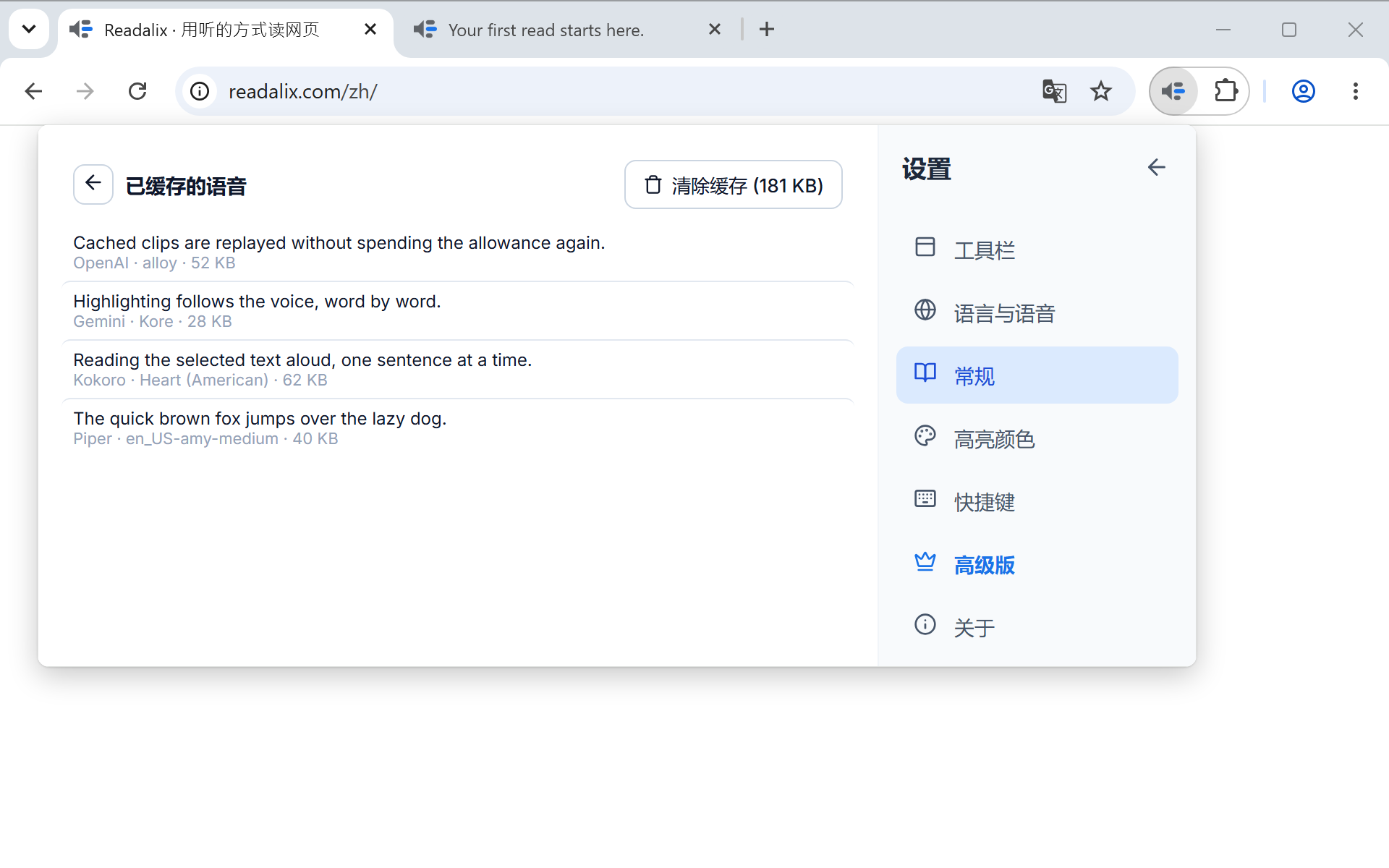Click the crown icon beside 高级版
The width and height of the screenshot is (1389, 868).
925,562
